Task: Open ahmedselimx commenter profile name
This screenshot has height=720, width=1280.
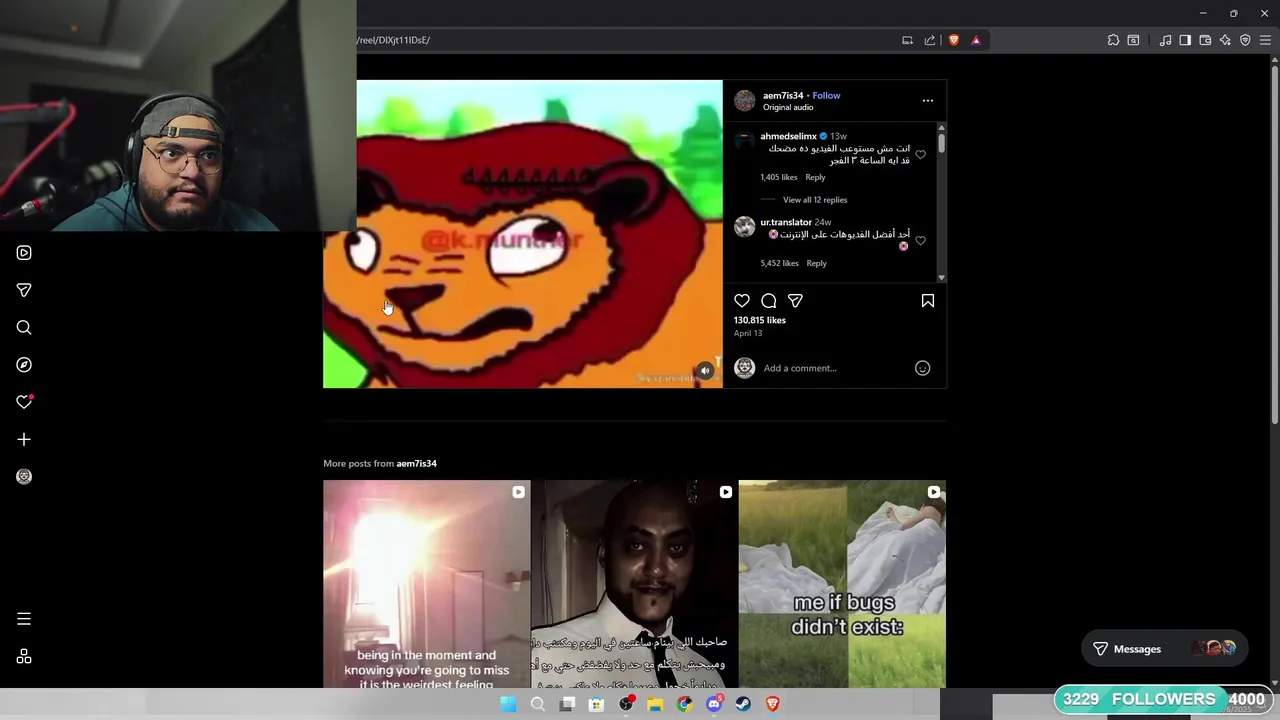Action: click(788, 136)
